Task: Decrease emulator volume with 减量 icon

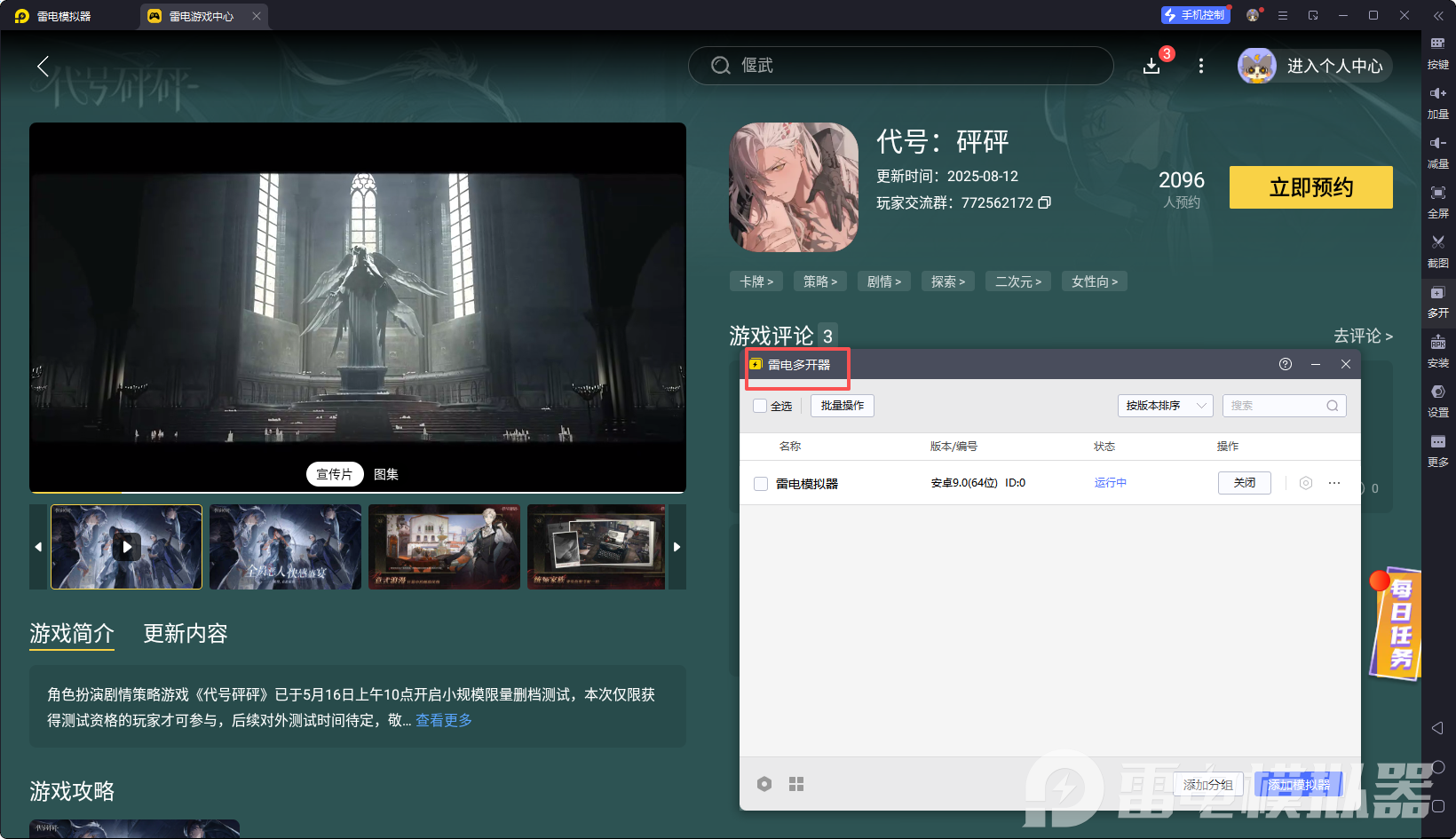Action: pos(1438,153)
